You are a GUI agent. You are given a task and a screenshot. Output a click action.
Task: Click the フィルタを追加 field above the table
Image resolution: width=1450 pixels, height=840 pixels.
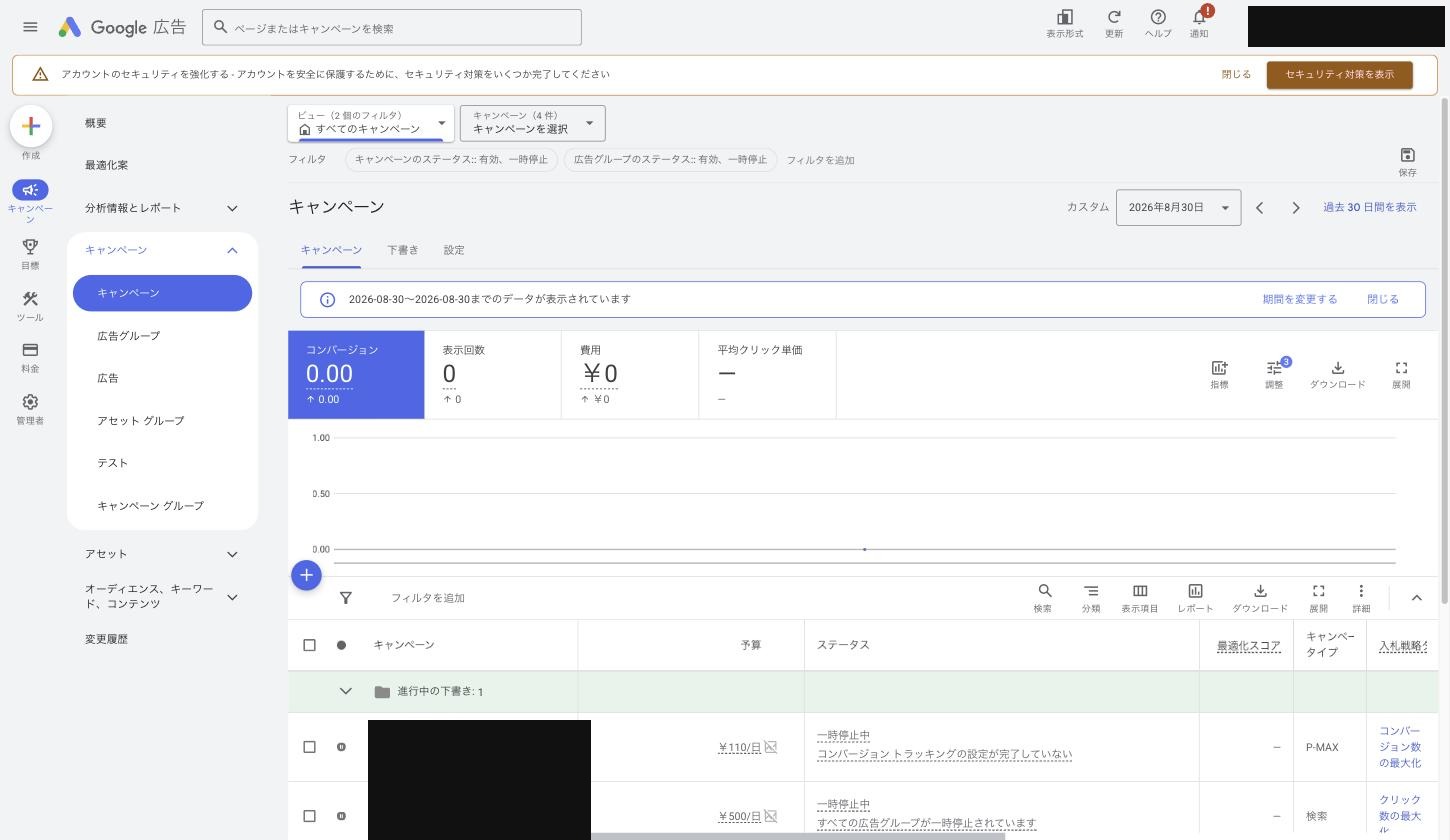pyautogui.click(x=428, y=598)
